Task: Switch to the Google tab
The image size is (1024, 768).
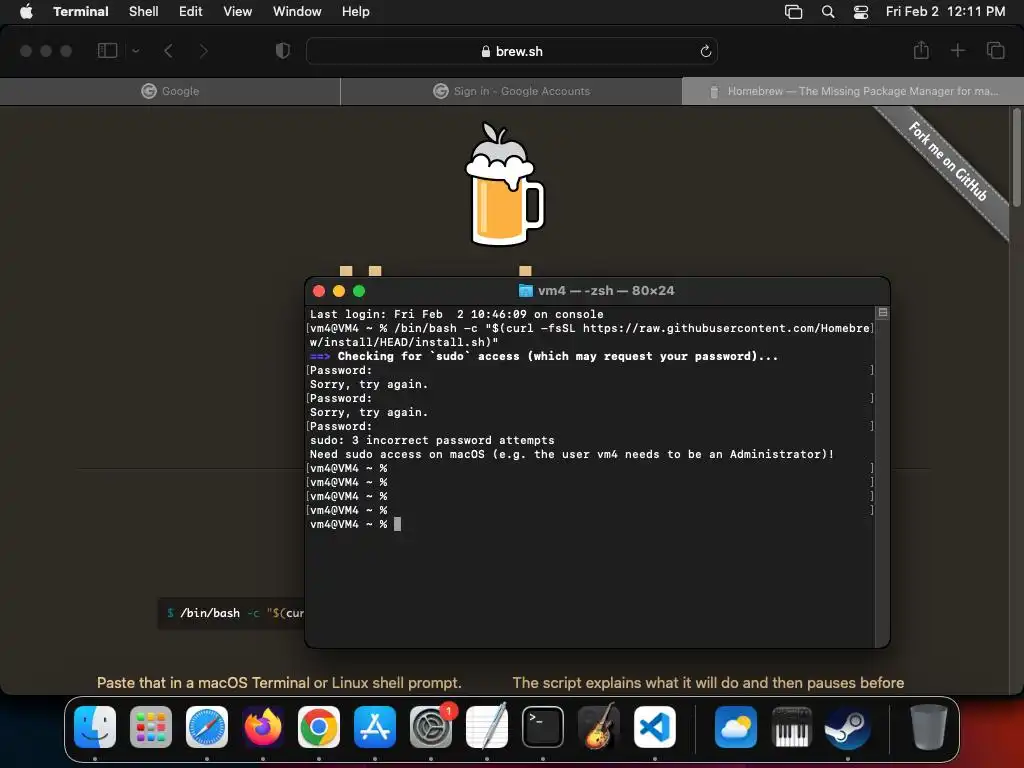Action: pyautogui.click(x=170, y=91)
